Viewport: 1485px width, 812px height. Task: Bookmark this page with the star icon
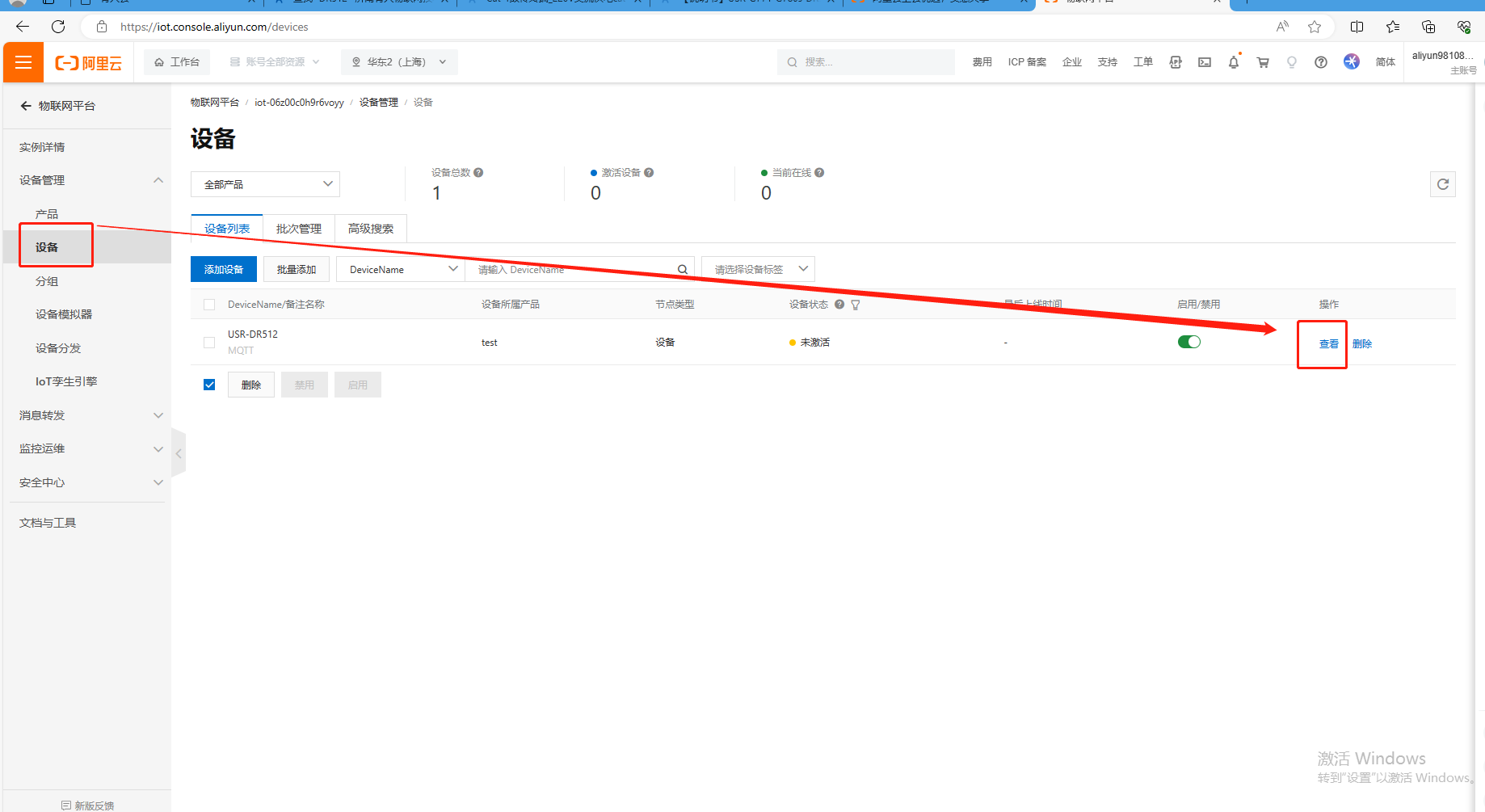(1315, 27)
